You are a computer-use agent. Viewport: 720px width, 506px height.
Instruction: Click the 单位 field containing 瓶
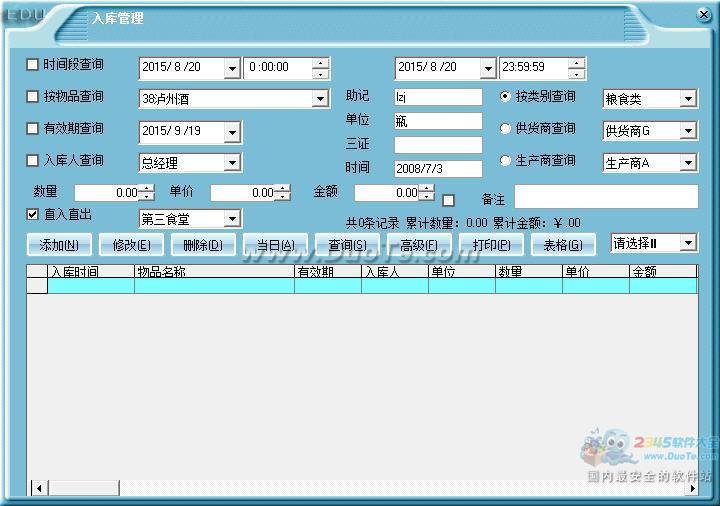[438, 121]
